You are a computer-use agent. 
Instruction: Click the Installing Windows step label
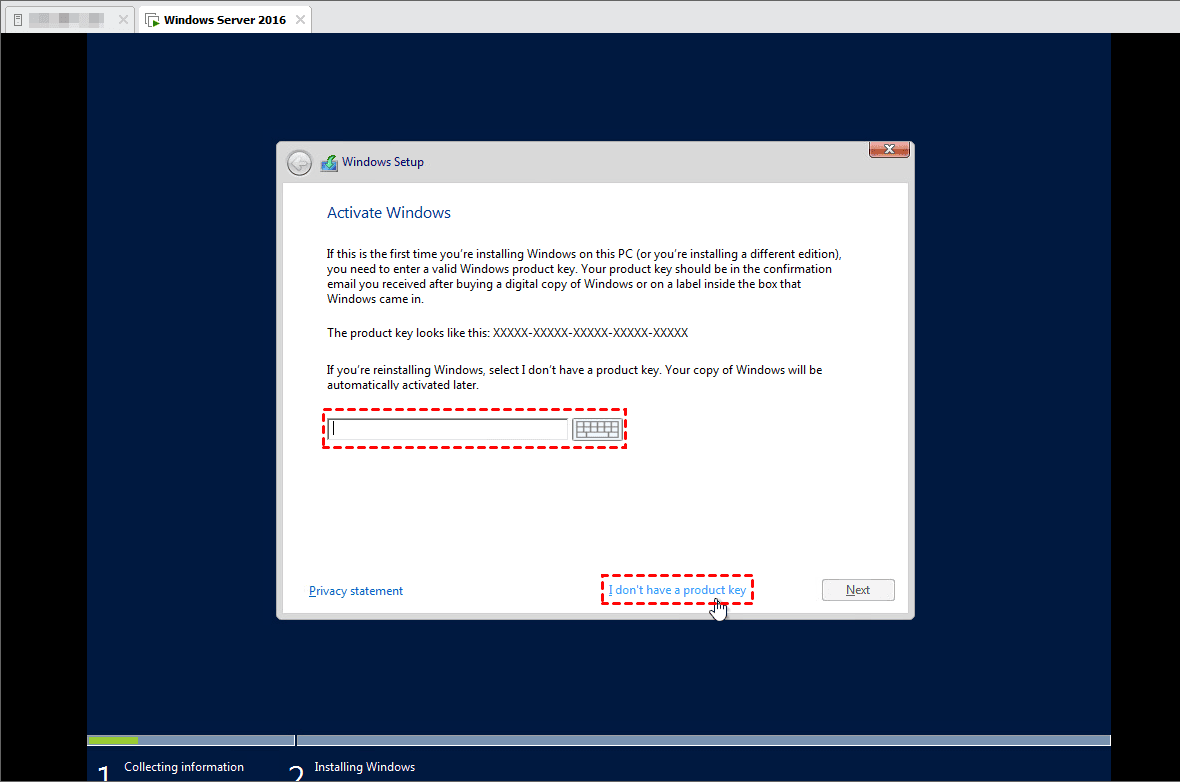click(x=364, y=767)
